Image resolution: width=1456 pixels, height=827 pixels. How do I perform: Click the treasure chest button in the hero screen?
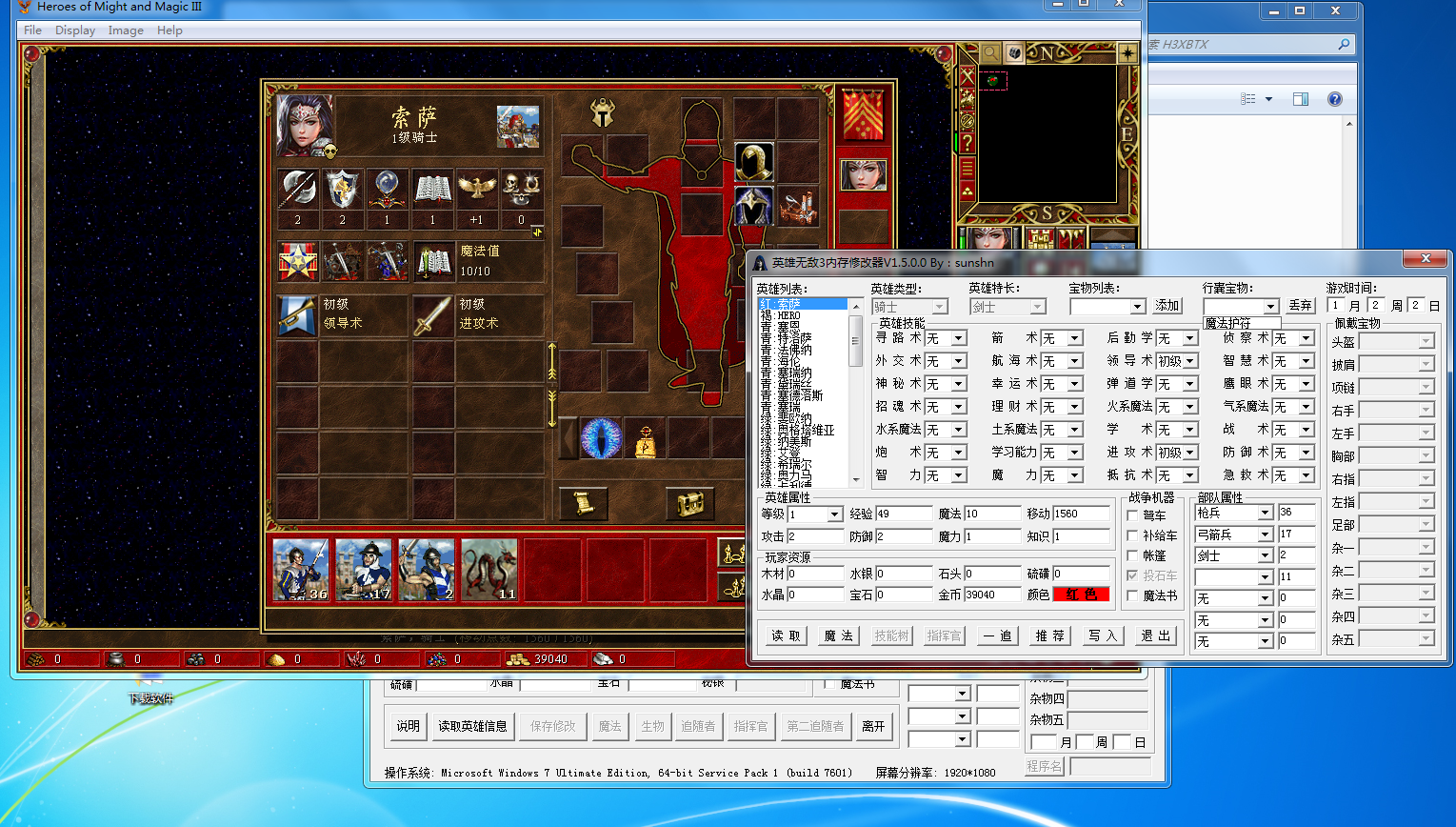click(x=690, y=503)
